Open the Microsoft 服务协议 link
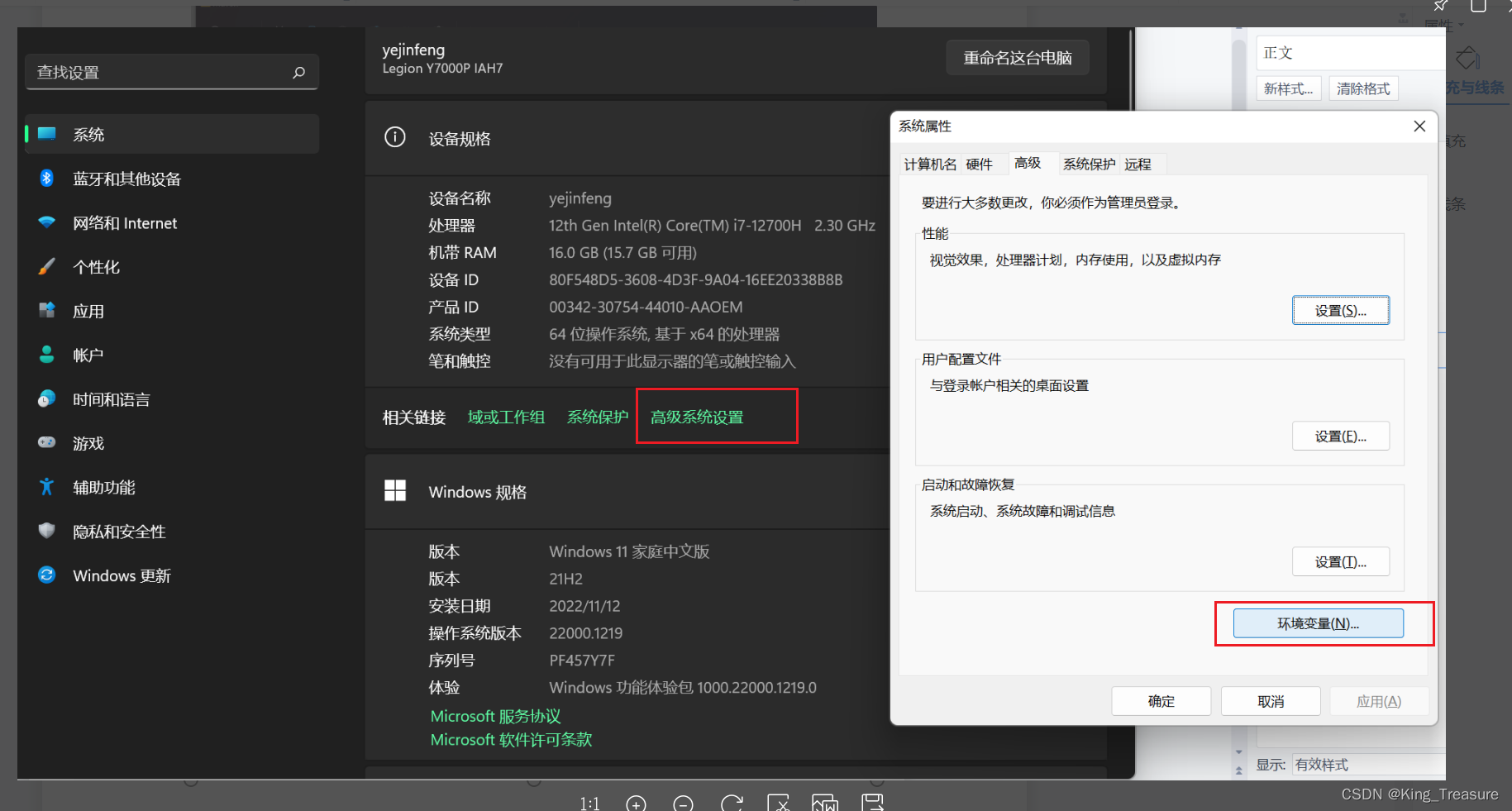 (x=496, y=717)
